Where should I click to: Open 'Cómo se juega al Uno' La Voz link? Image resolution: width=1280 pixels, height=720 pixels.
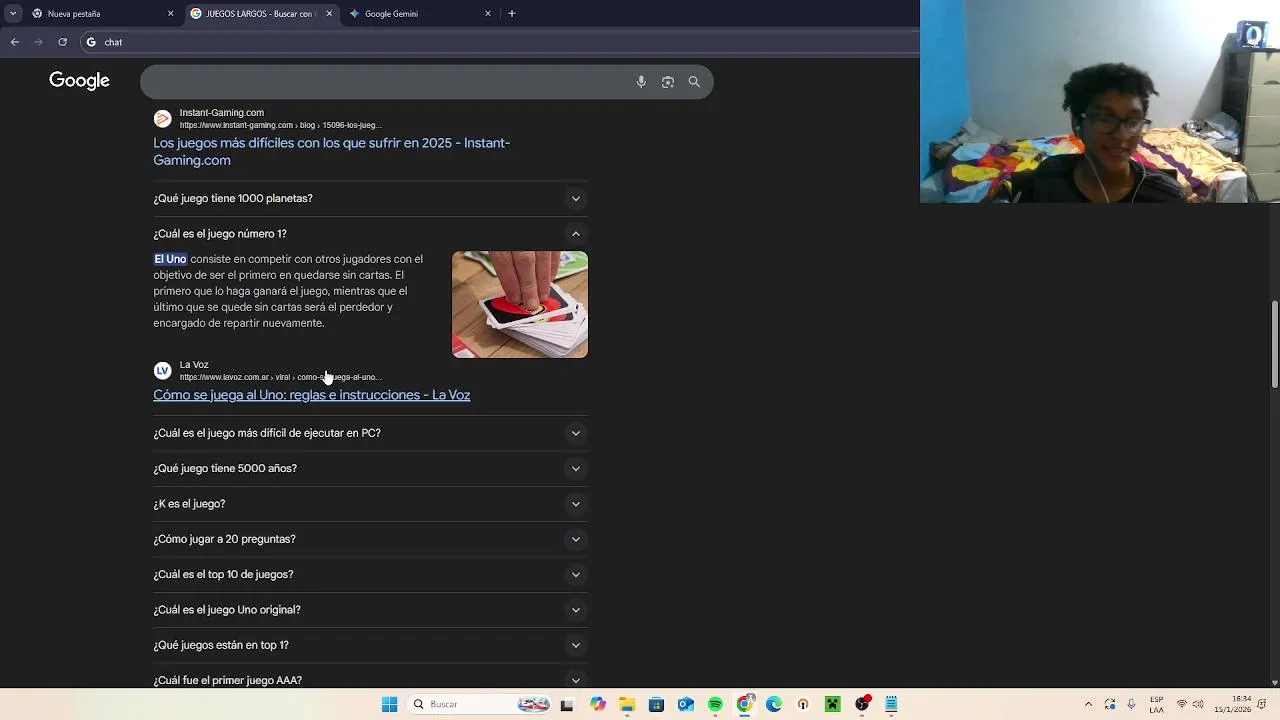(311, 395)
